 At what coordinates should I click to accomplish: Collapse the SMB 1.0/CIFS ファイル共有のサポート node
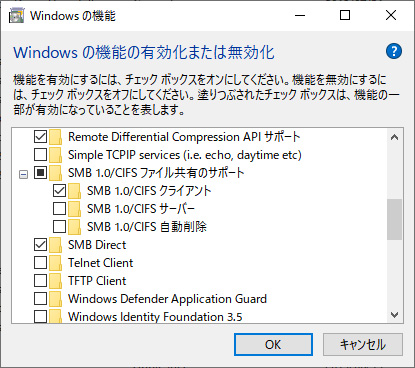pos(23,174)
